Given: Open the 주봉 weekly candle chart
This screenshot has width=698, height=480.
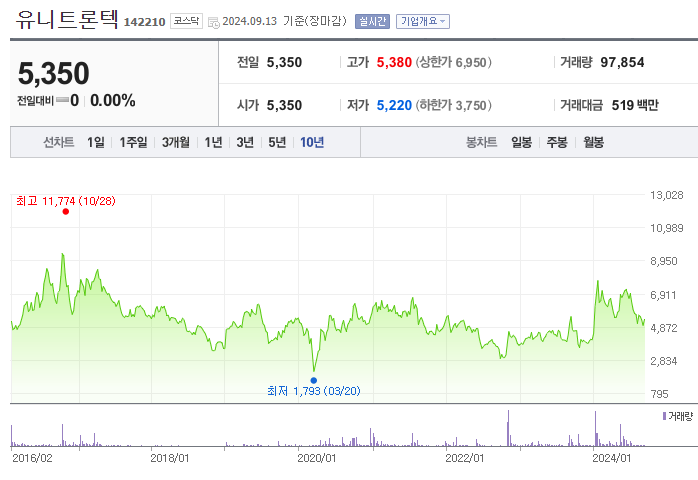Looking at the screenshot, I should [557, 142].
